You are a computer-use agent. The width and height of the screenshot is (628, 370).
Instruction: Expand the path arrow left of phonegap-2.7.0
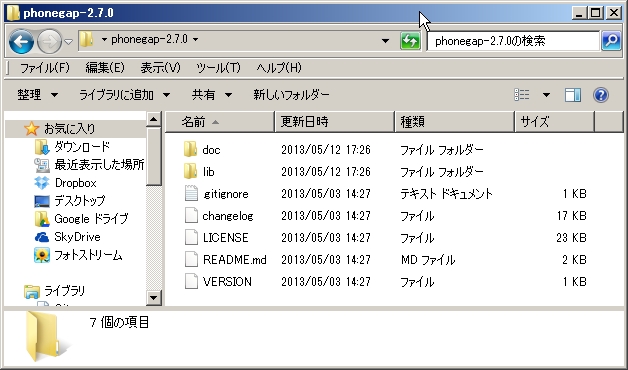point(104,40)
